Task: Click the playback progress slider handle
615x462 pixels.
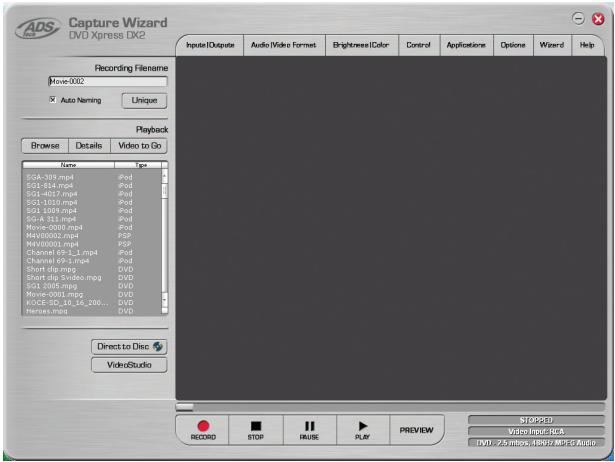Action: 184,407
